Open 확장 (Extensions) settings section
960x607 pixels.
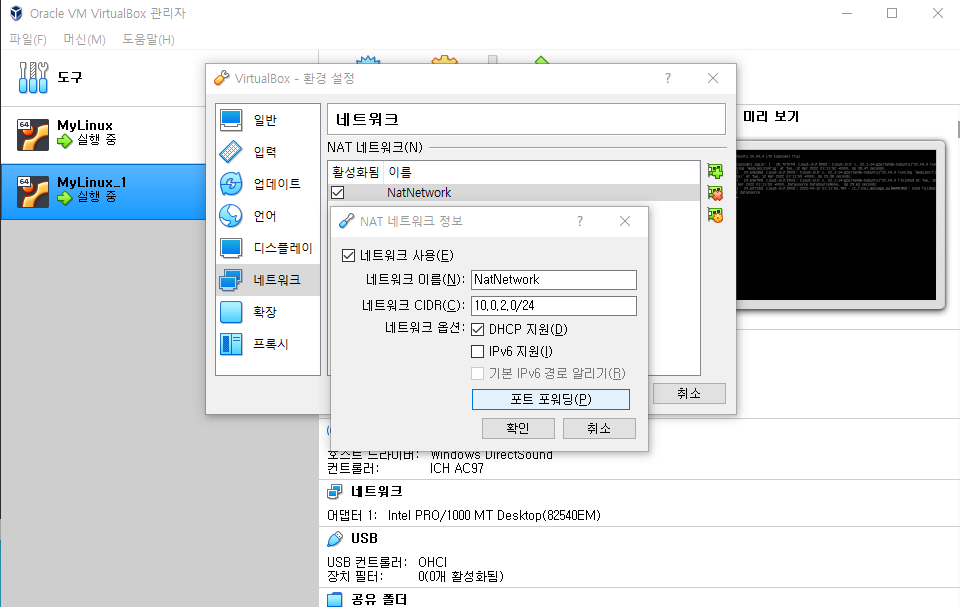268,312
